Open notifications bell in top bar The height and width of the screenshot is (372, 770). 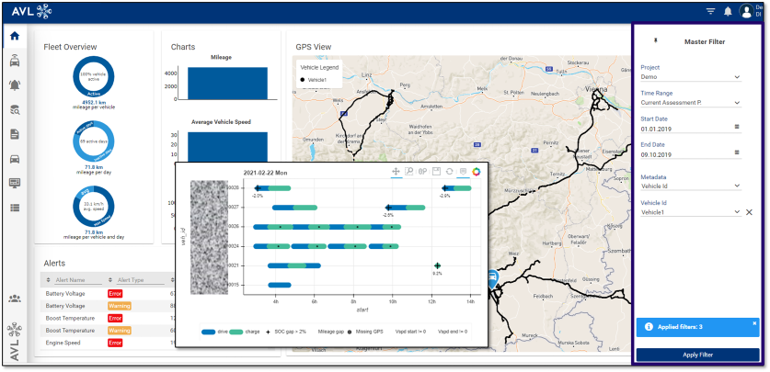click(728, 11)
